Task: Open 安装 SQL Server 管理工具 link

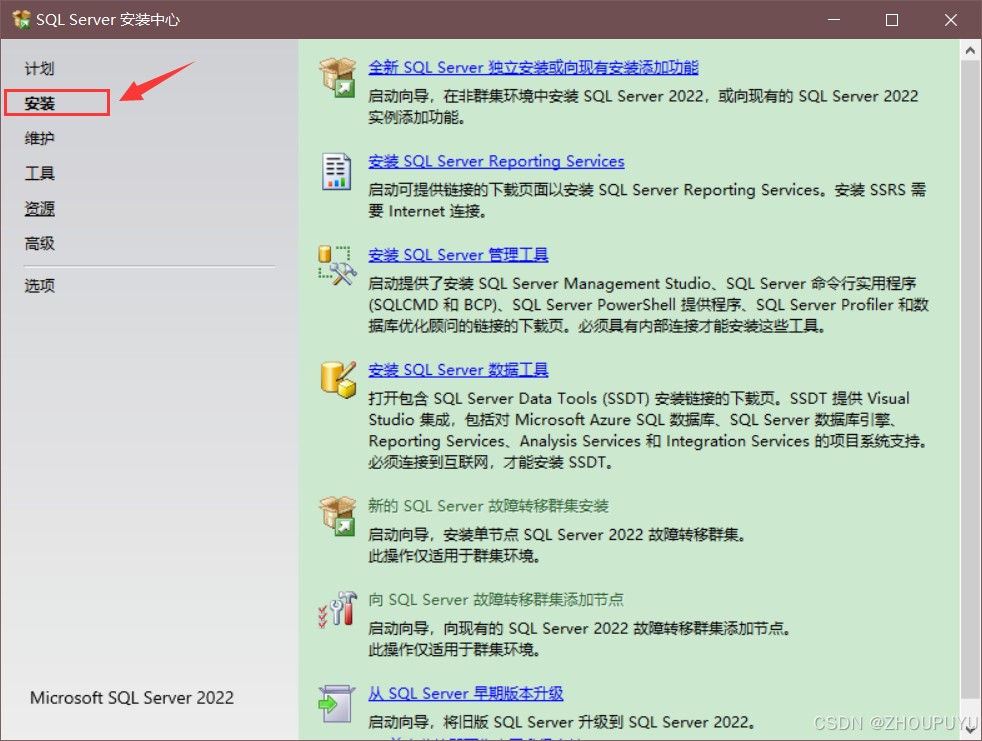Action: coord(458,255)
